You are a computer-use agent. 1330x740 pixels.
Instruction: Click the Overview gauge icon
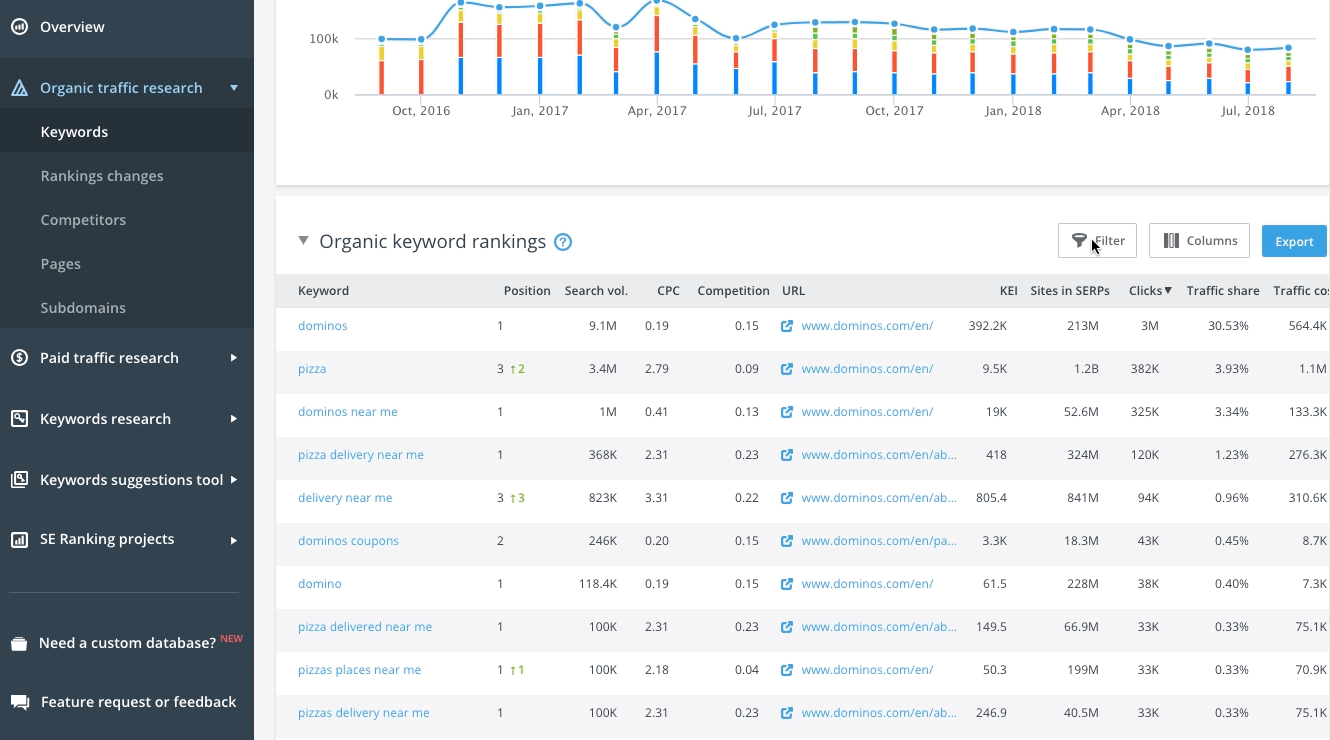pyautogui.click(x=19, y=27)
